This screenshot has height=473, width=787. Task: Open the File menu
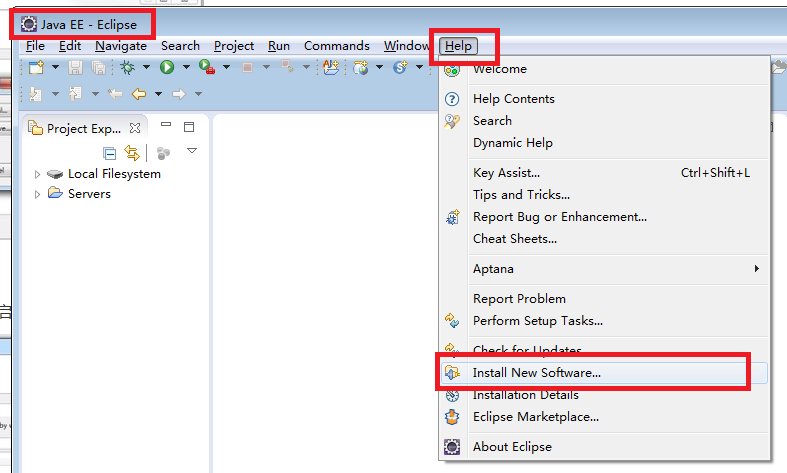[x=35, y=46]
